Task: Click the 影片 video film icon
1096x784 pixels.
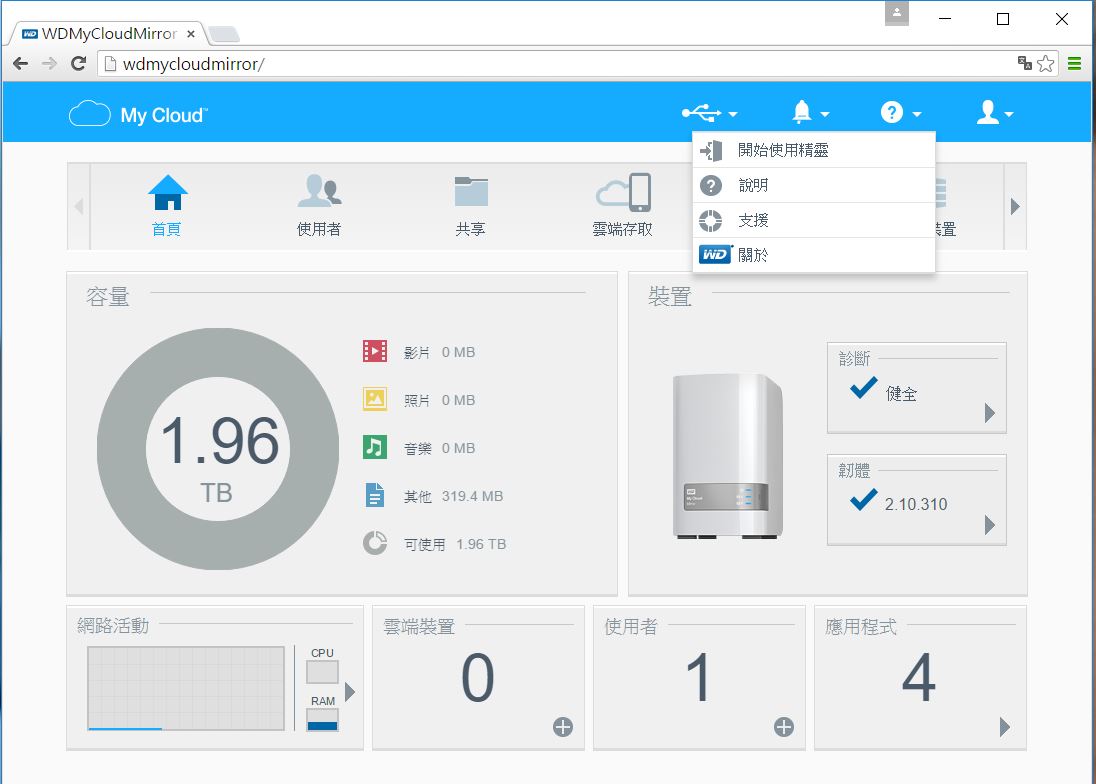Action: (375, 351)
